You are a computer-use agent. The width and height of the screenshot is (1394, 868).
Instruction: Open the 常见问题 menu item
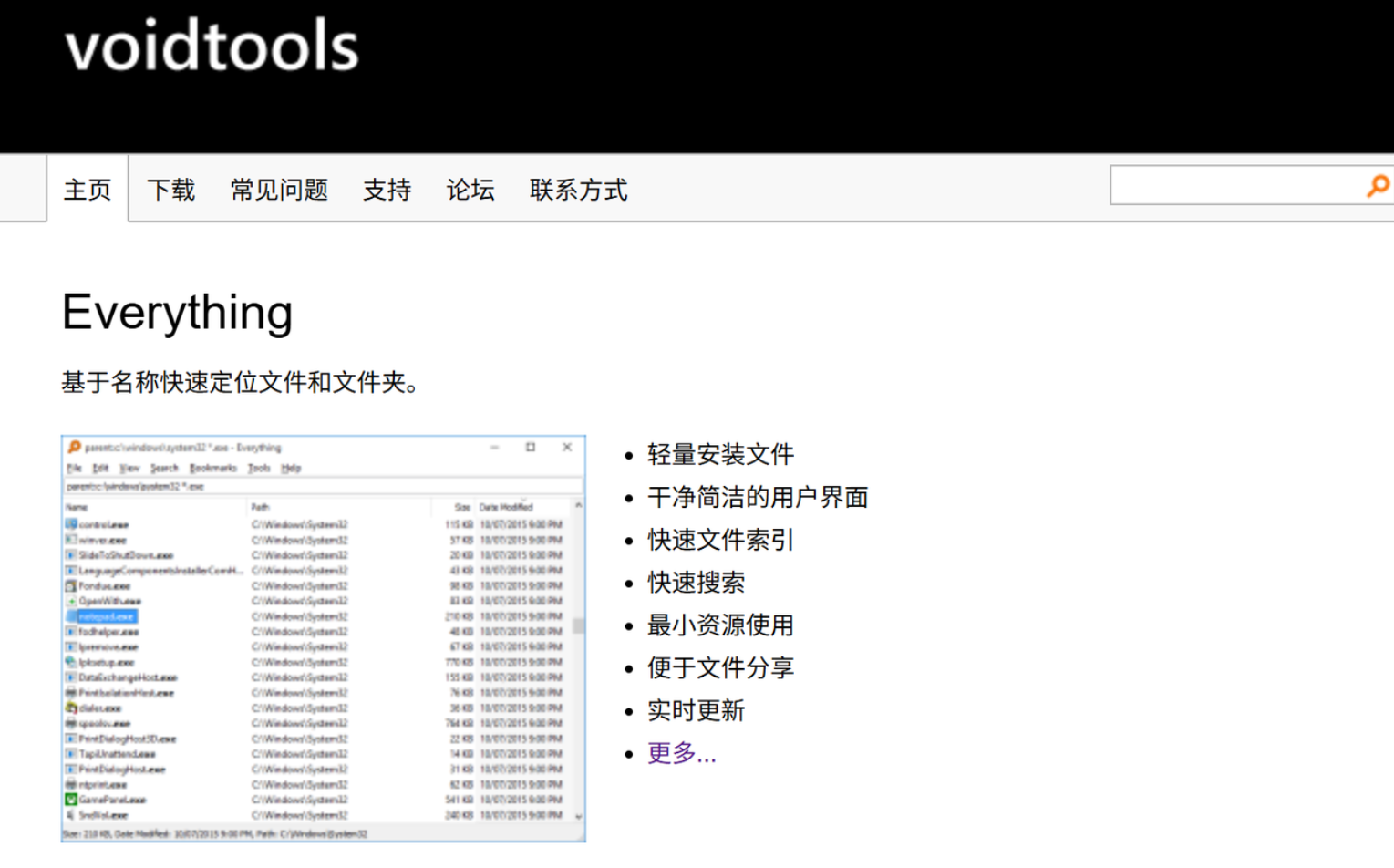(279, 190)
